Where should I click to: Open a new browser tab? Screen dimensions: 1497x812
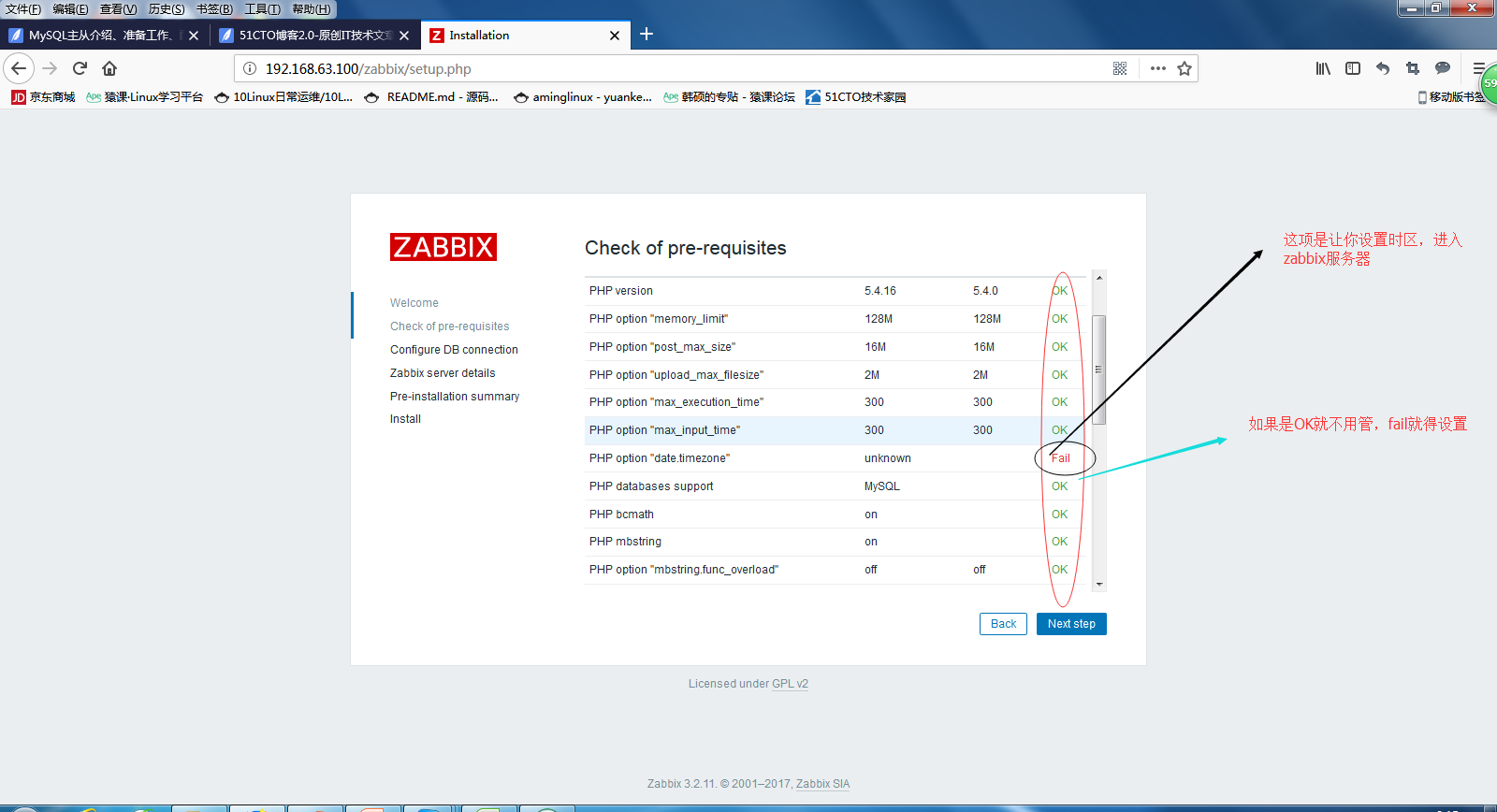[x=647, y=35]
